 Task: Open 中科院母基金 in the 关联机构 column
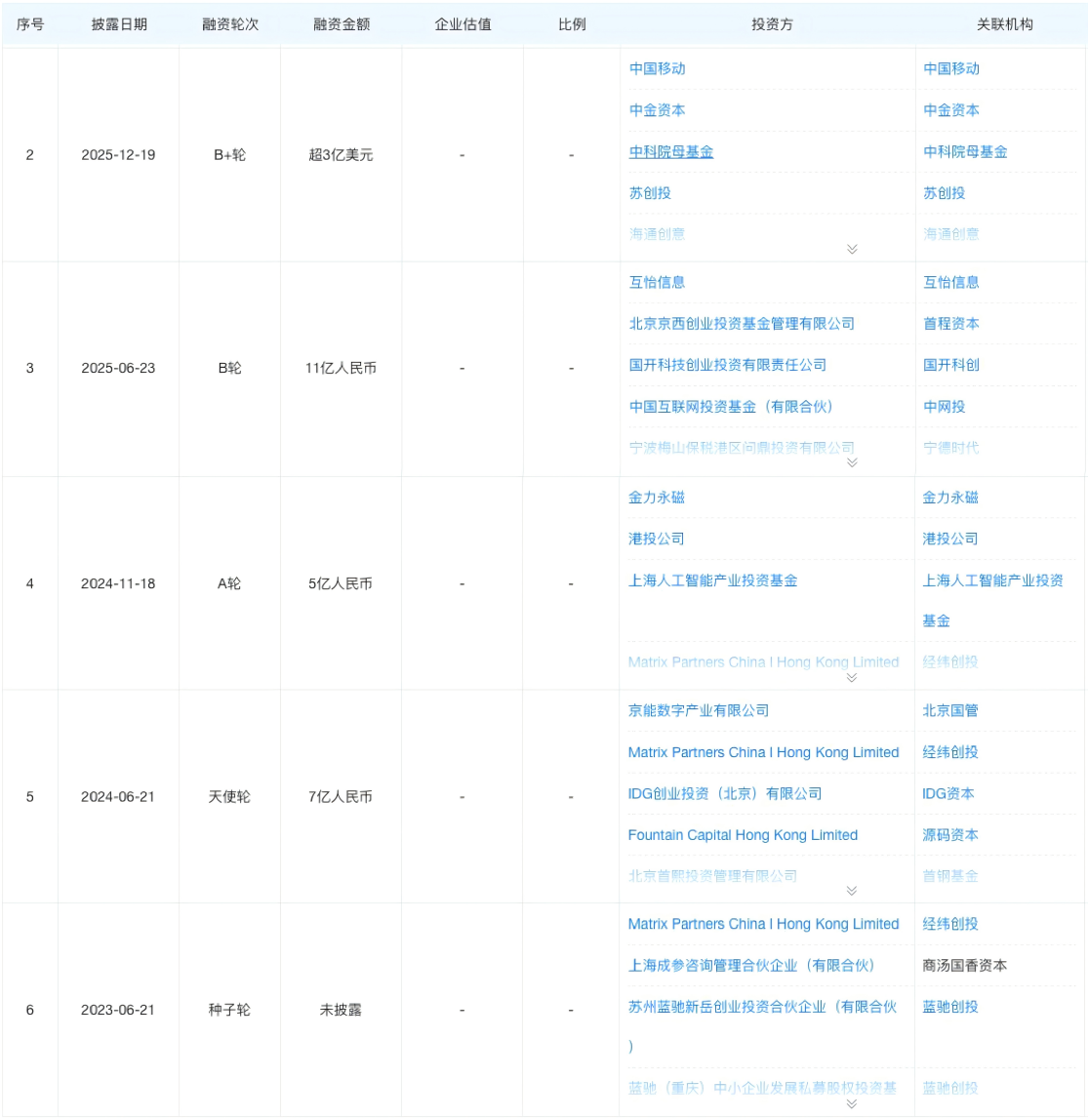[965, 151]
